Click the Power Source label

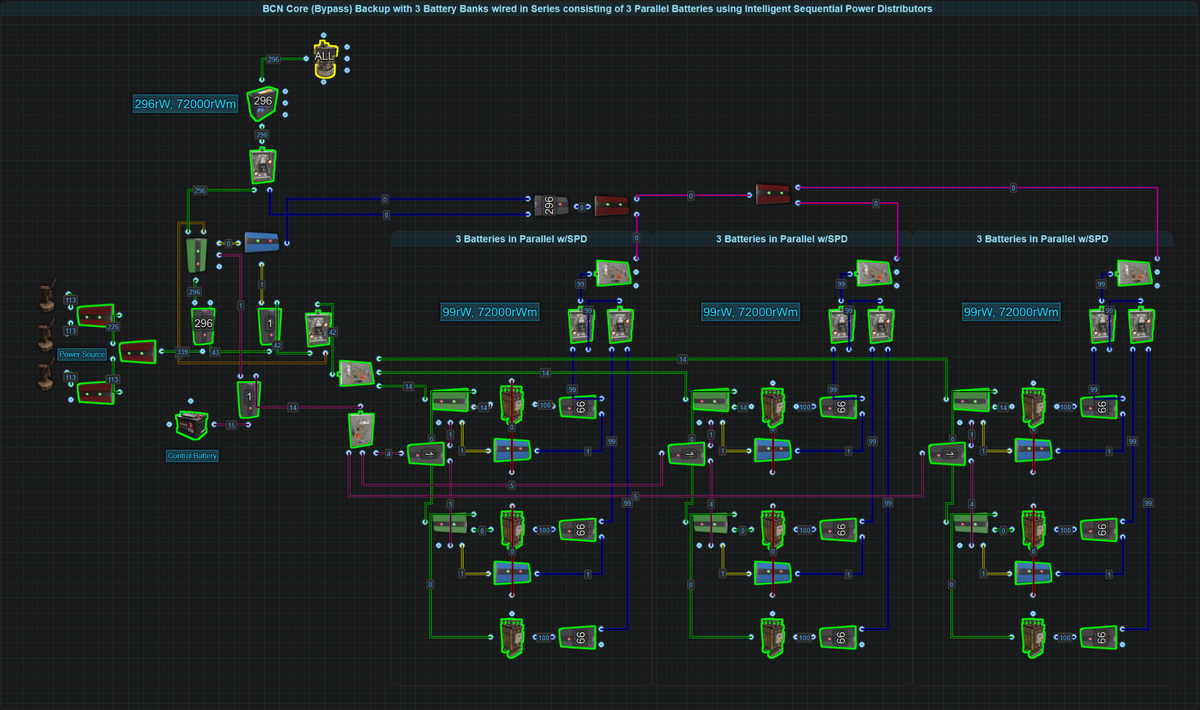(82, 354)
